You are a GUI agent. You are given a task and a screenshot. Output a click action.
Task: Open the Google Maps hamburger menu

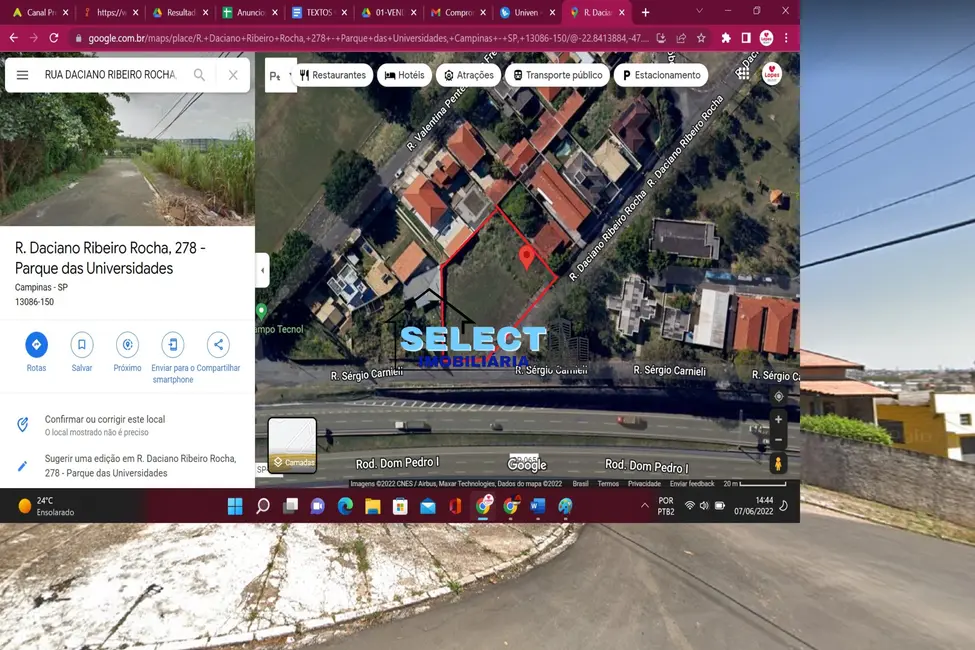point(22,75)
